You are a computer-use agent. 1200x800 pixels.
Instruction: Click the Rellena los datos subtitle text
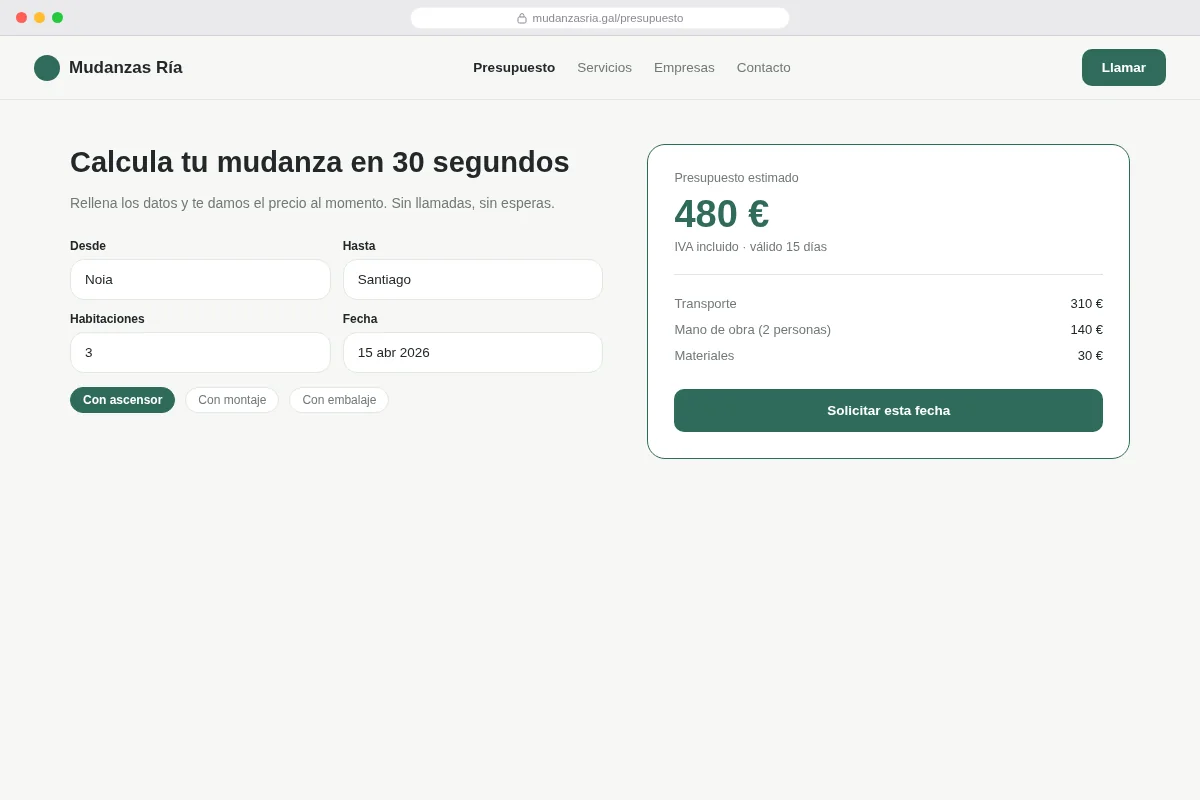point(312,203)
